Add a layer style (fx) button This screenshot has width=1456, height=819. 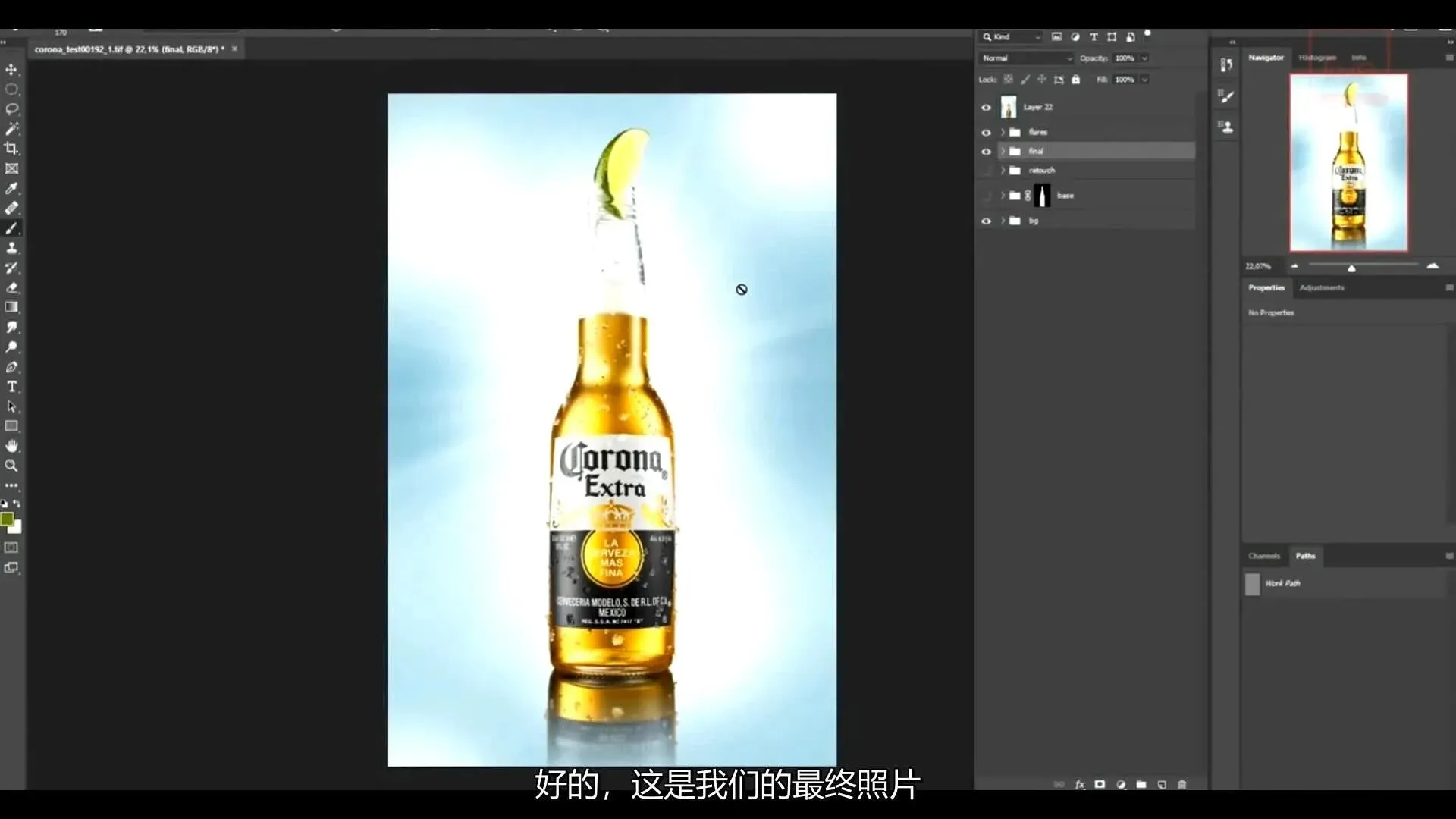point(1080,785)
